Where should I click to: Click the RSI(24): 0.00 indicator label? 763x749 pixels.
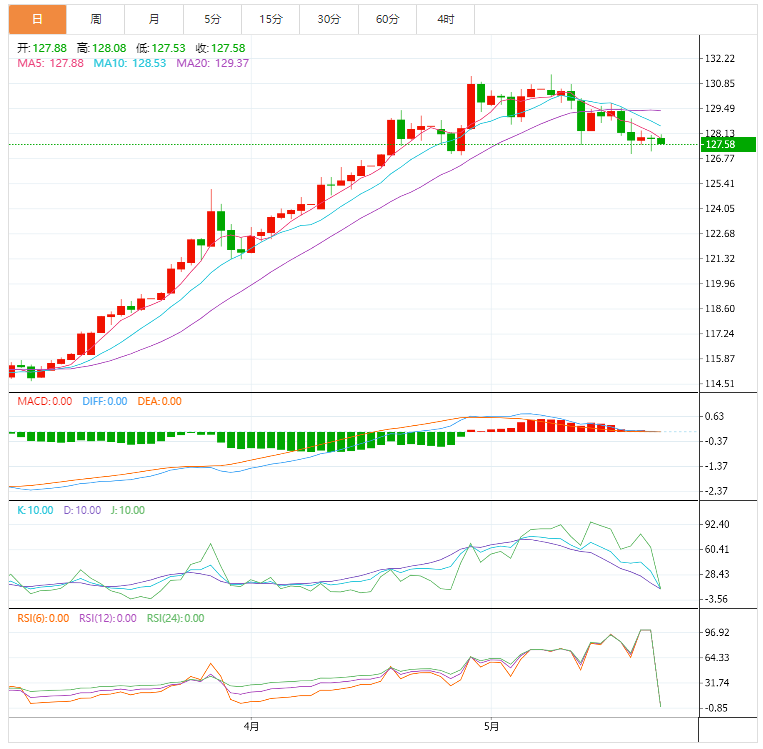[175, 618]
